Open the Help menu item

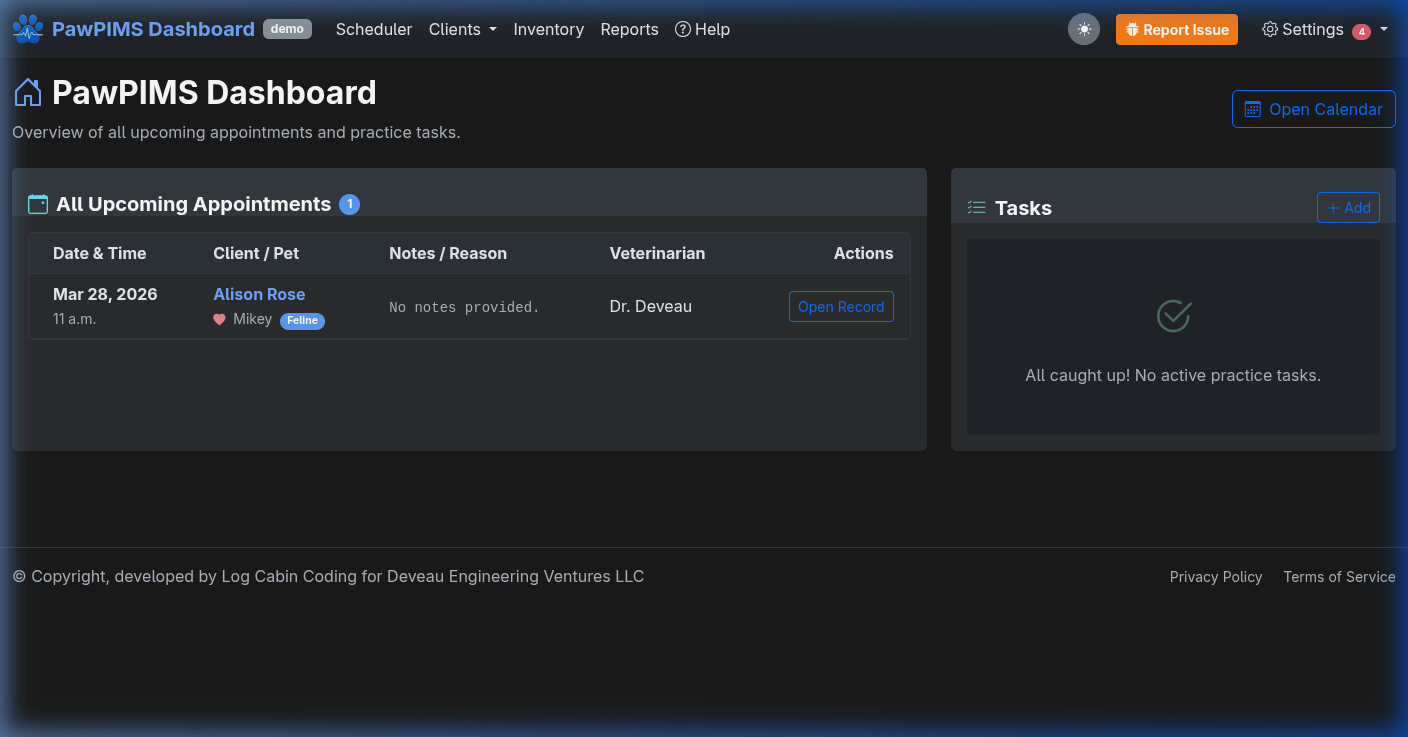coord(703,29)
